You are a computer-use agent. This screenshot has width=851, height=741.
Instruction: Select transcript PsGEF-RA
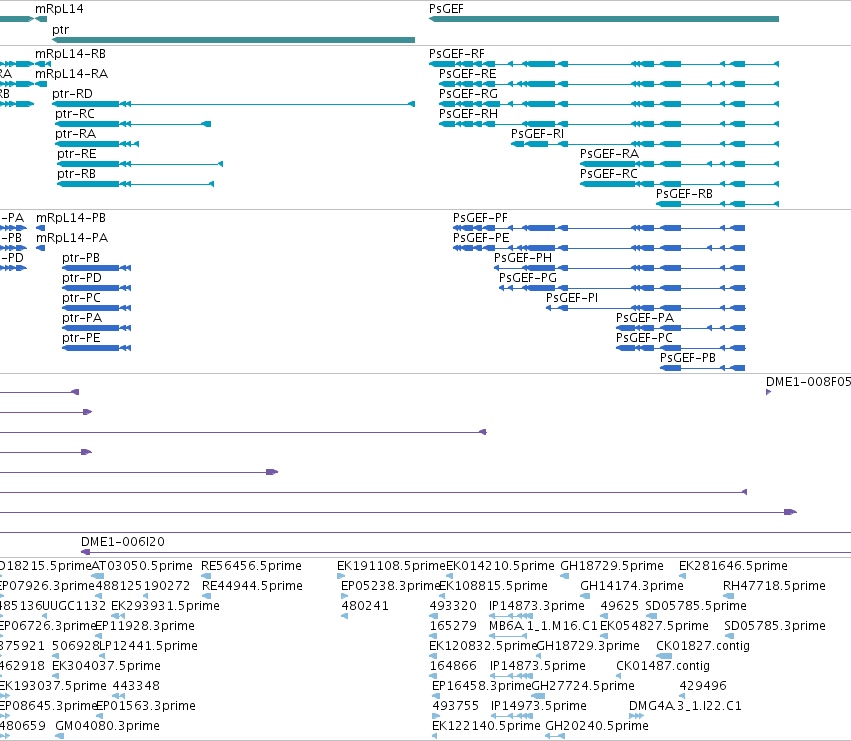(679, 164)
